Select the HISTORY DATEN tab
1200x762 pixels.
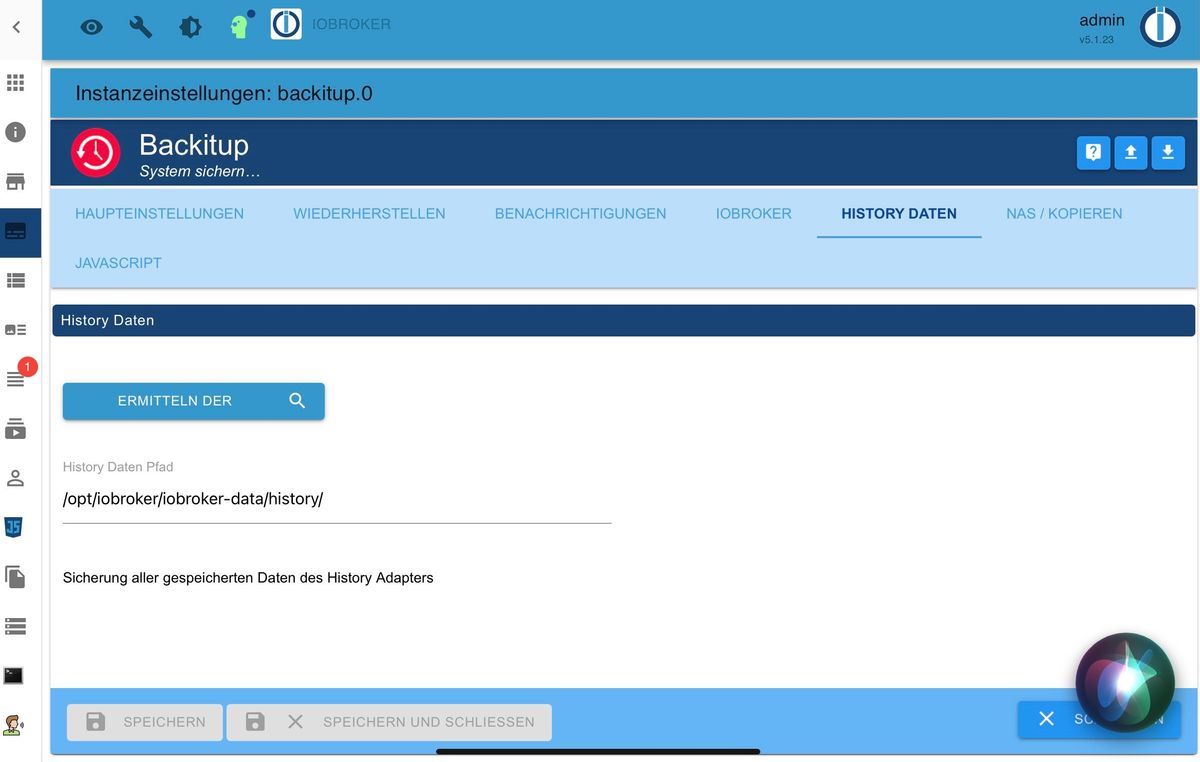tap(899, 213)
